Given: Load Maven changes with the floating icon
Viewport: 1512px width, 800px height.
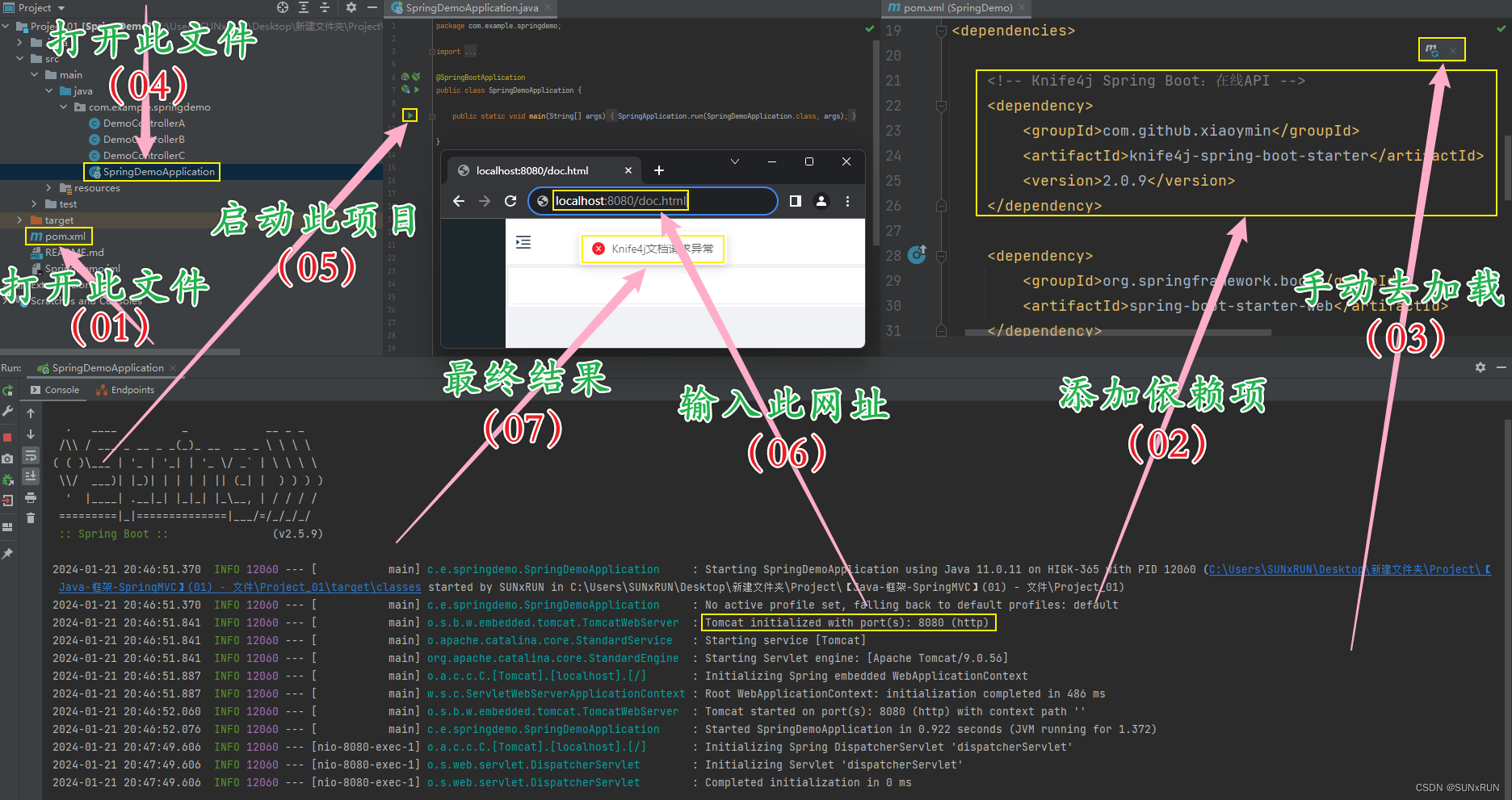Looking at the screenshot, I should coord(1431,50).
